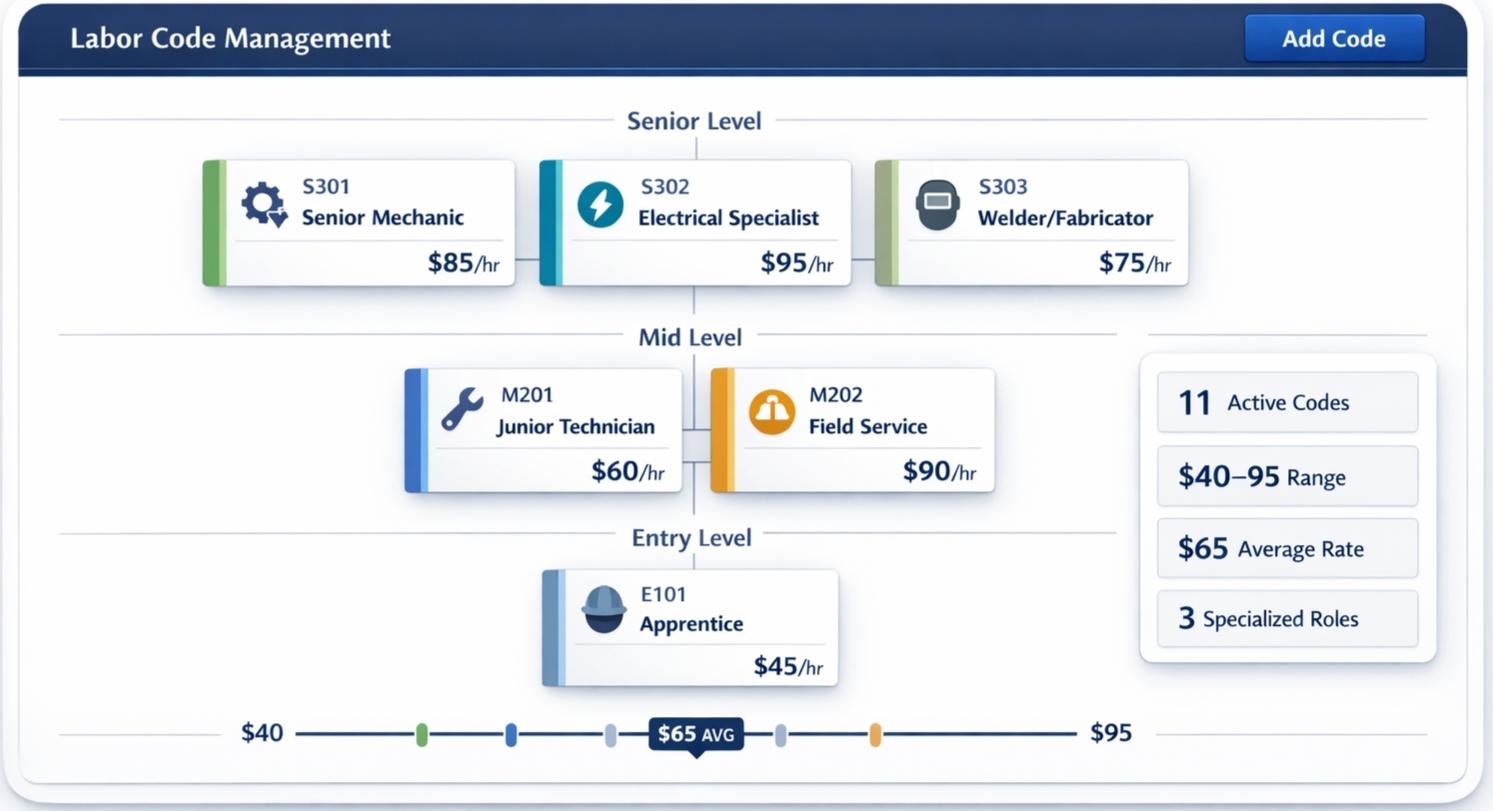Viewport: 1493px width, 811px height.
Task: Click the Senior Mechanic gear icon
Action: tap(264, 204)
